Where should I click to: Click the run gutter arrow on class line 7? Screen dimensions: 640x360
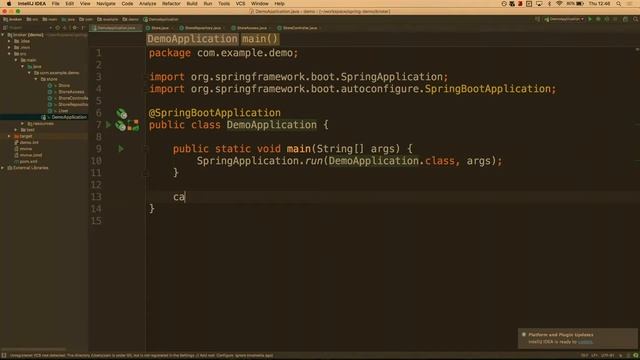click(108, 124)
